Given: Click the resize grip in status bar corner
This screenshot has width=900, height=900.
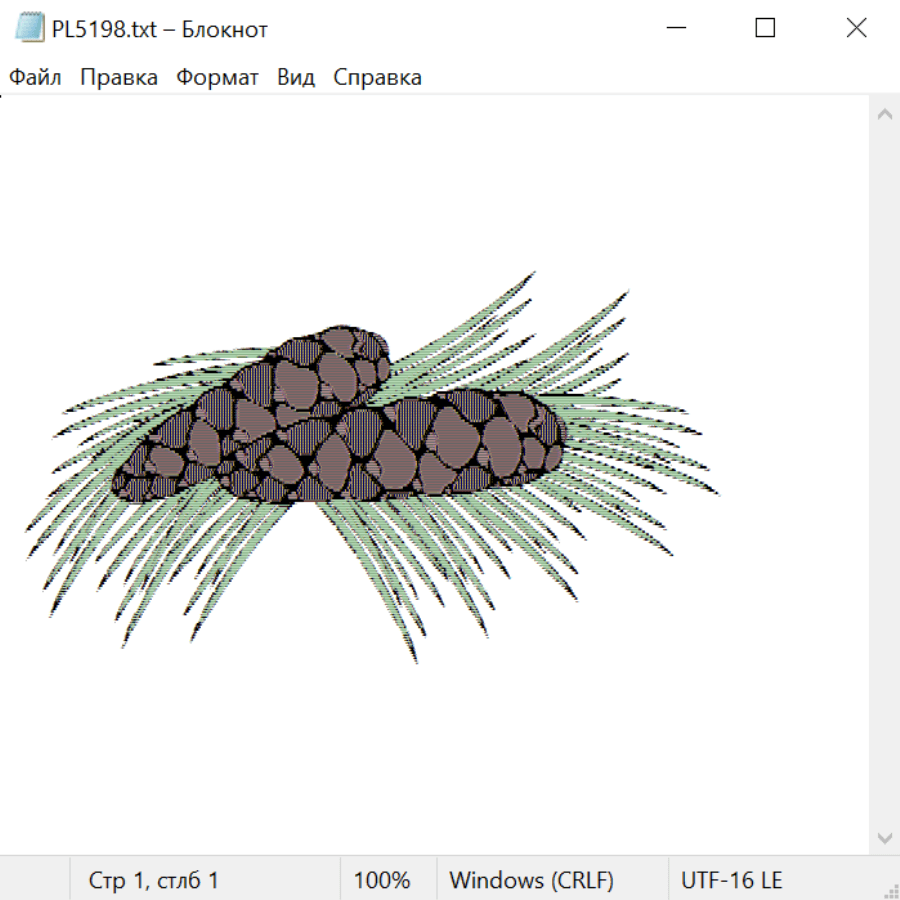Looking at the screenshot, I should pos(890,890).
